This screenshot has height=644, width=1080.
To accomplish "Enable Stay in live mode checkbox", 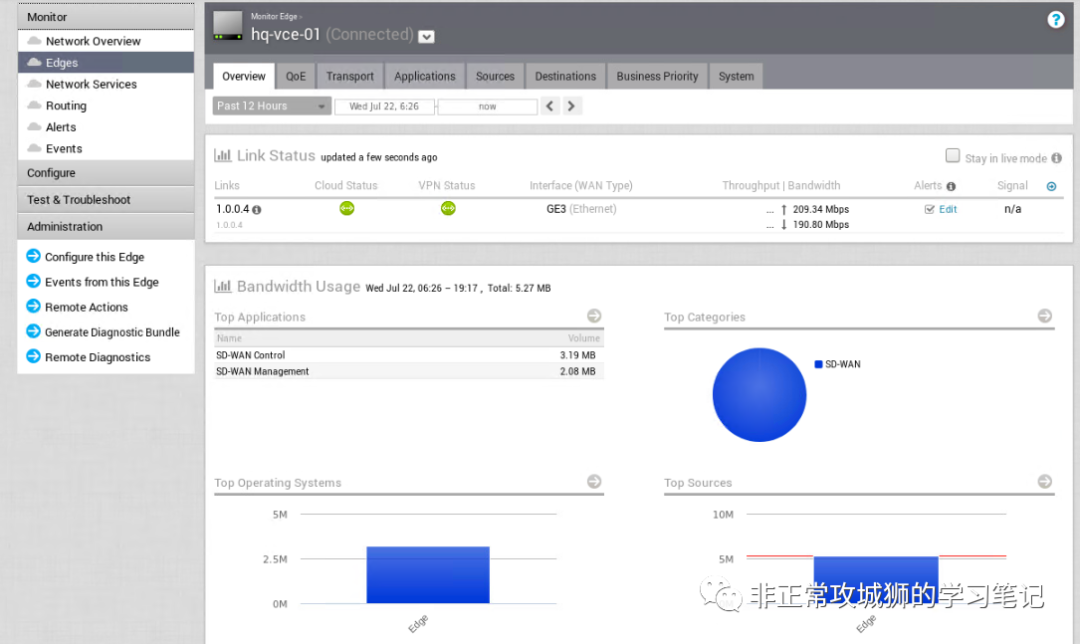I will tap(953, 156).
